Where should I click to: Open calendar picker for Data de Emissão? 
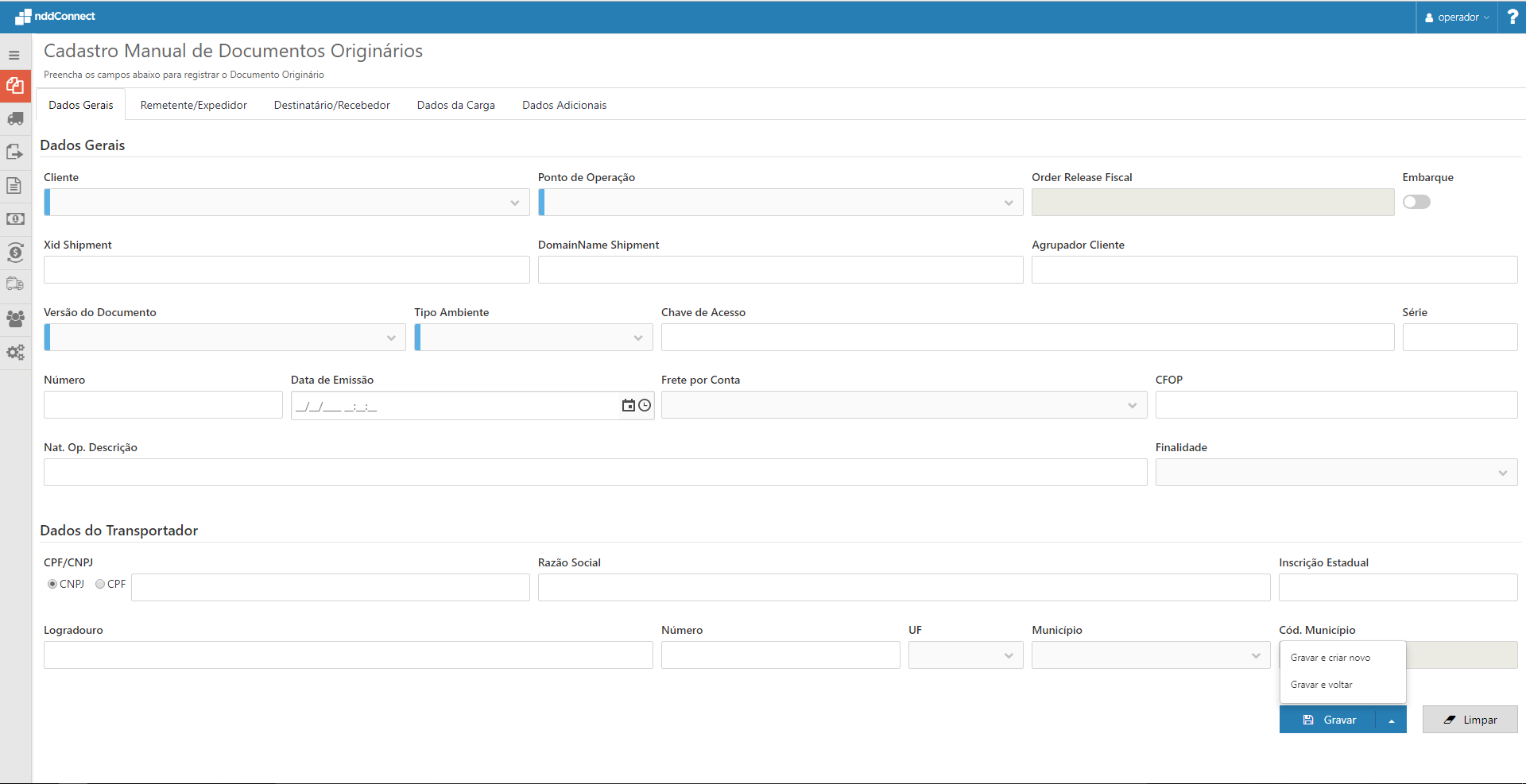628,406
